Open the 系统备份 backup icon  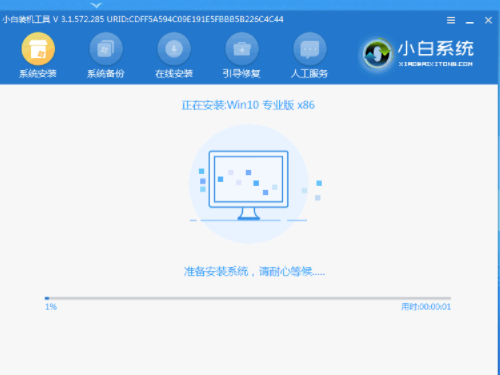(106, 49)
